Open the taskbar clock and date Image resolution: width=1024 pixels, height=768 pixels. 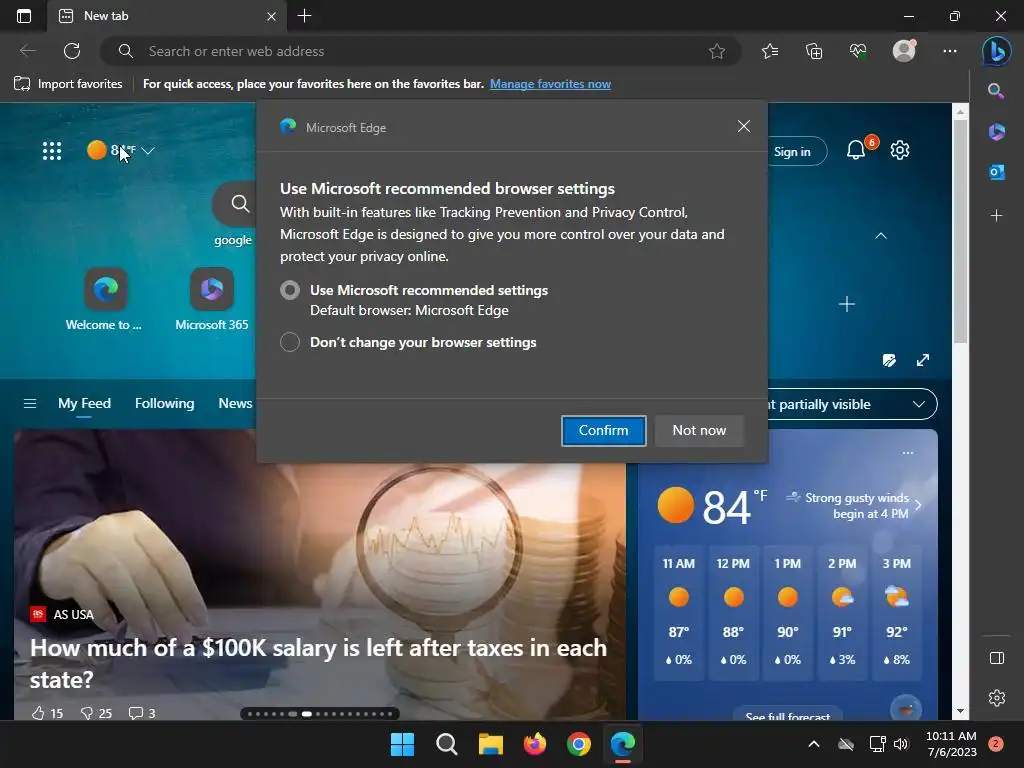[951, 744]
